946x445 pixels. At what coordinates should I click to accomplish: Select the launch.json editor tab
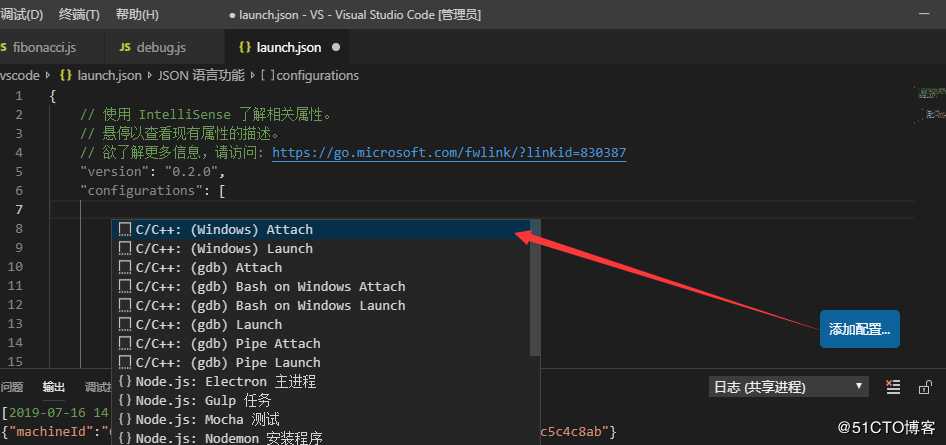pyautogui.click(x=287, y=47)
